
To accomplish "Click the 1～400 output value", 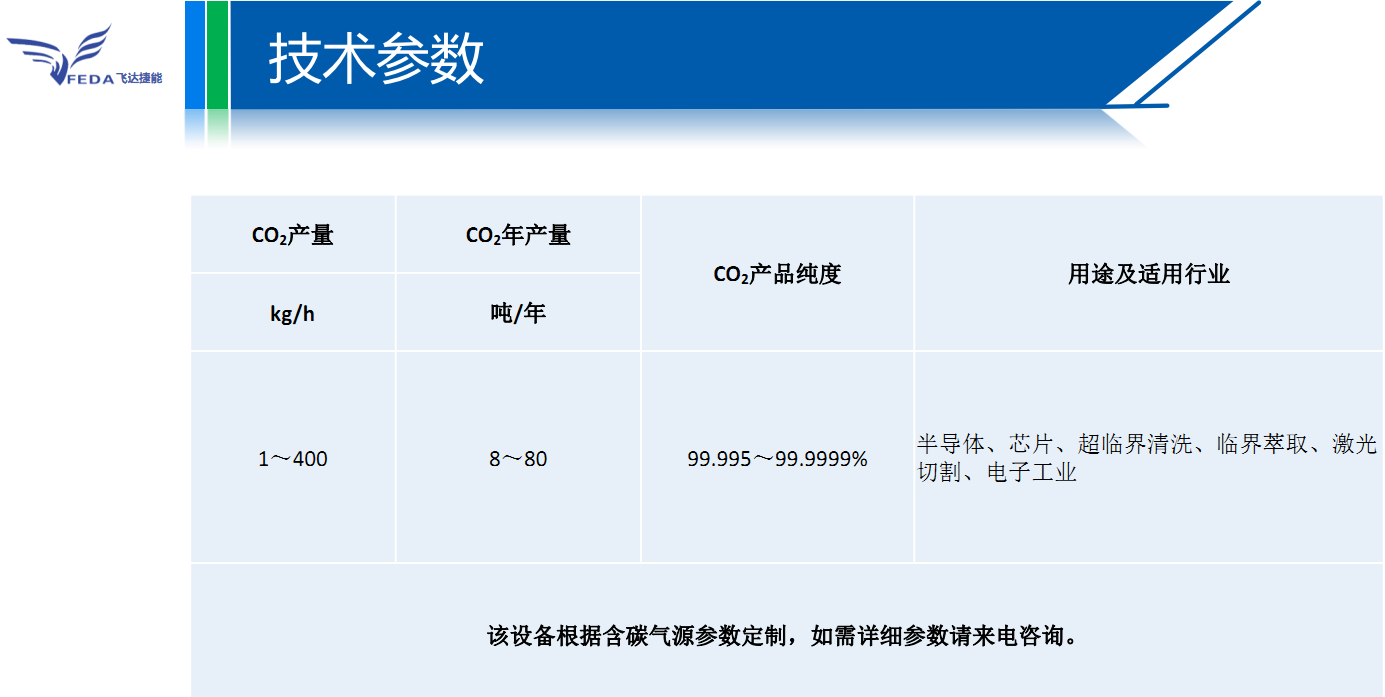I will [293, 459].
